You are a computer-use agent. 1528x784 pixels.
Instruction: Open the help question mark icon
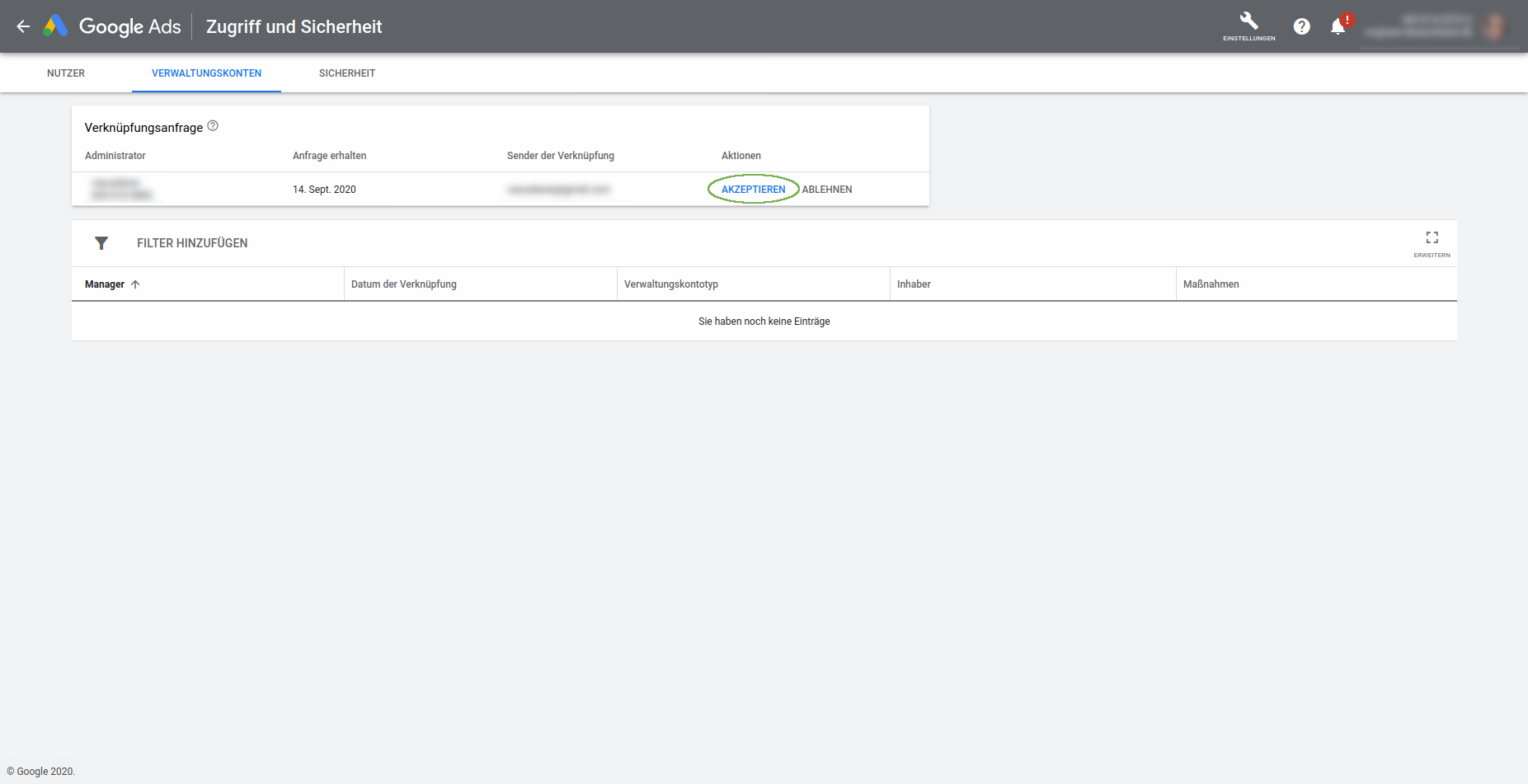1301,26
